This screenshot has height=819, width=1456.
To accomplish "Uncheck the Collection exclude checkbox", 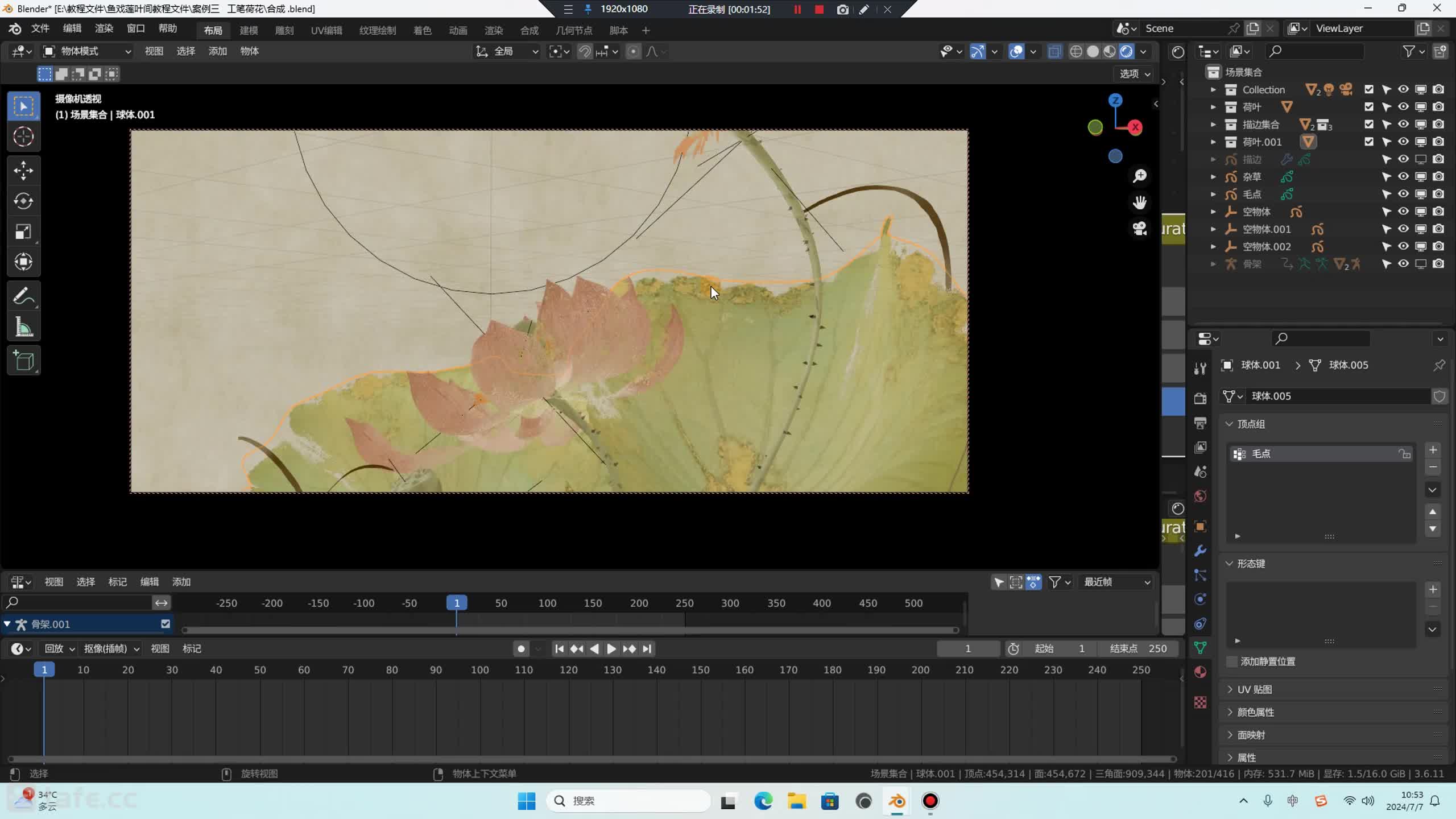I will (x=1369, y=89).
